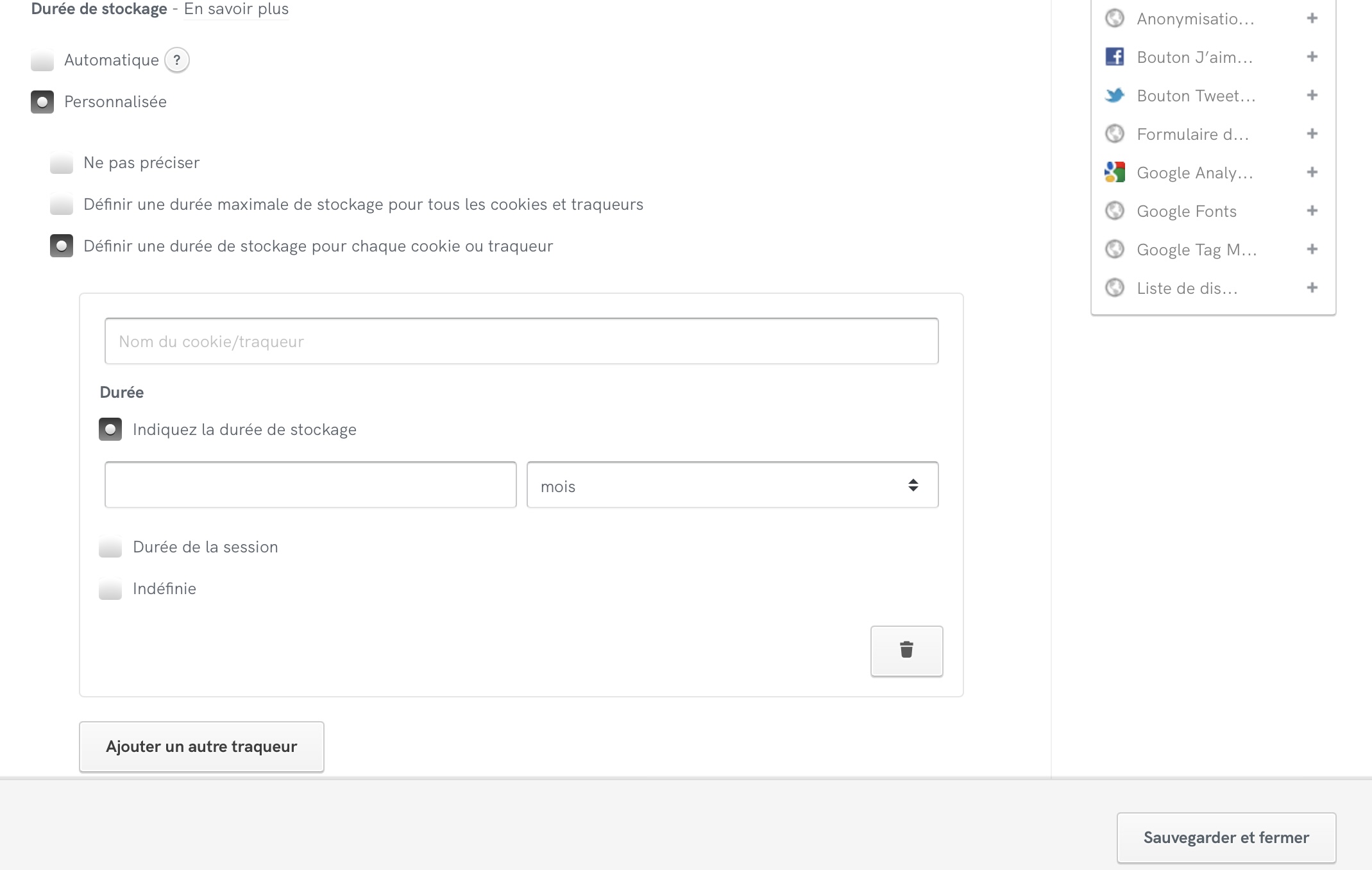Click the plus beside Bouton Tweet

(x=1312, y=96)
